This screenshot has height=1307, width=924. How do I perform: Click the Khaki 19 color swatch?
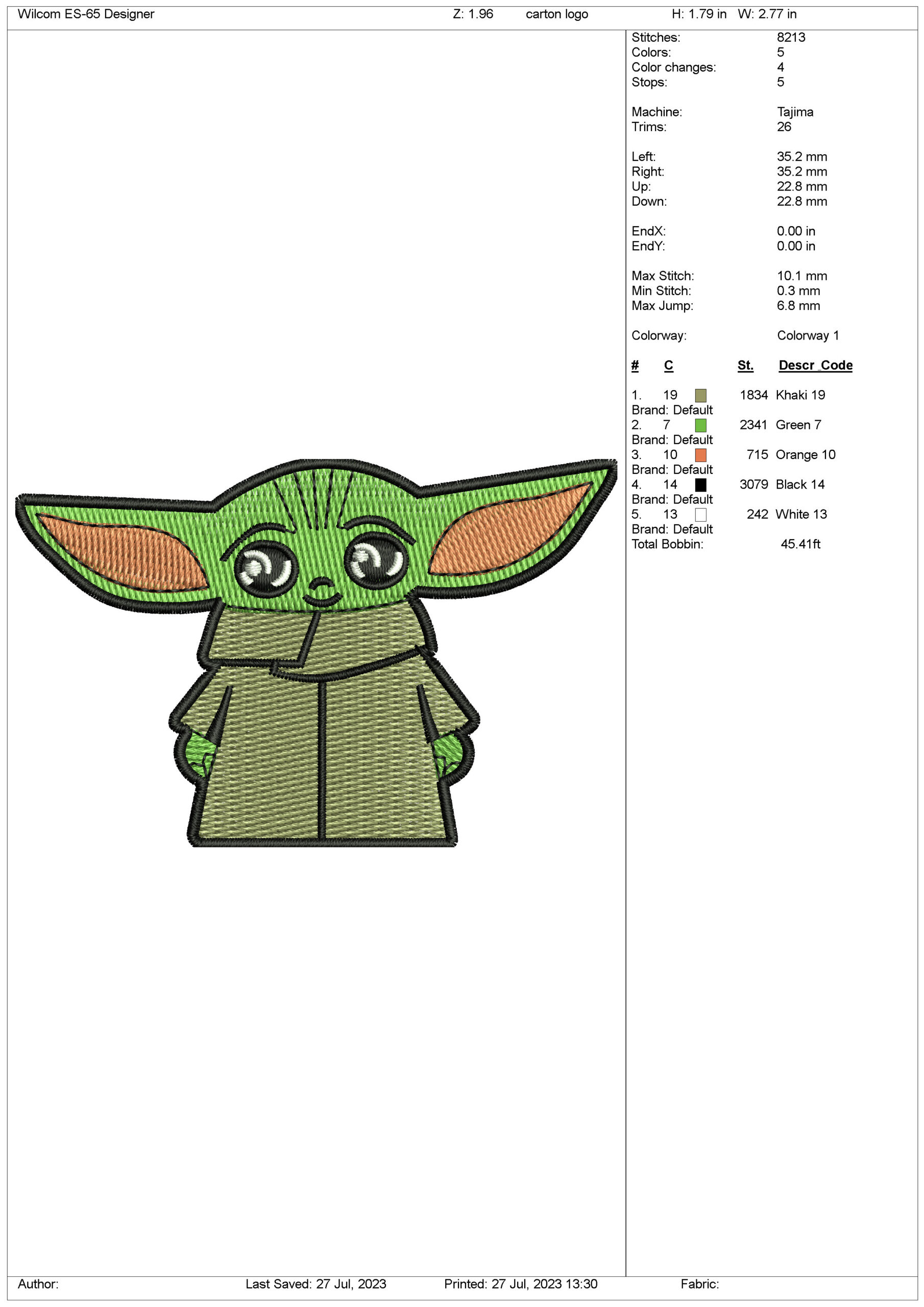pyautogui.click(x=700, y=395)
